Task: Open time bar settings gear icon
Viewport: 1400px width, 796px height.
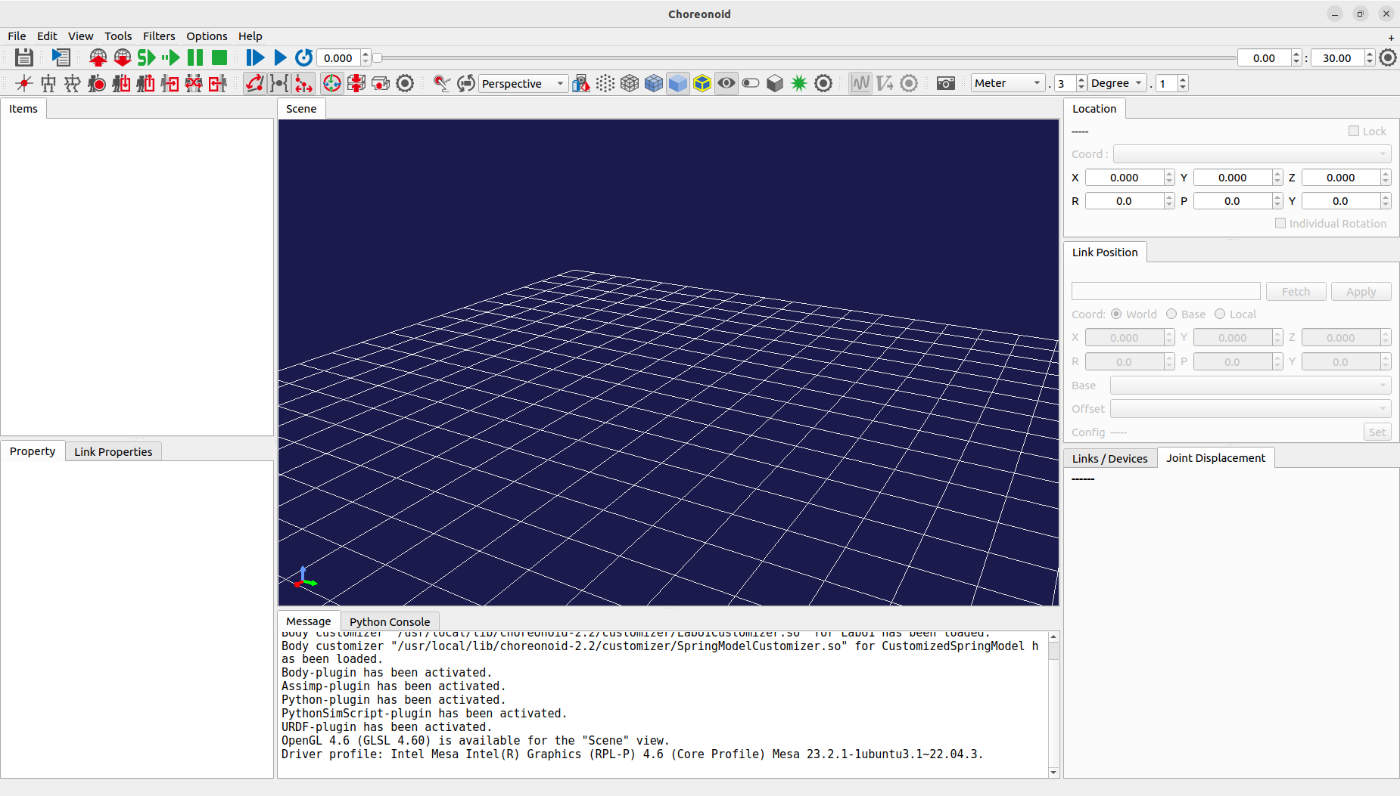Action: point(1387,58)
